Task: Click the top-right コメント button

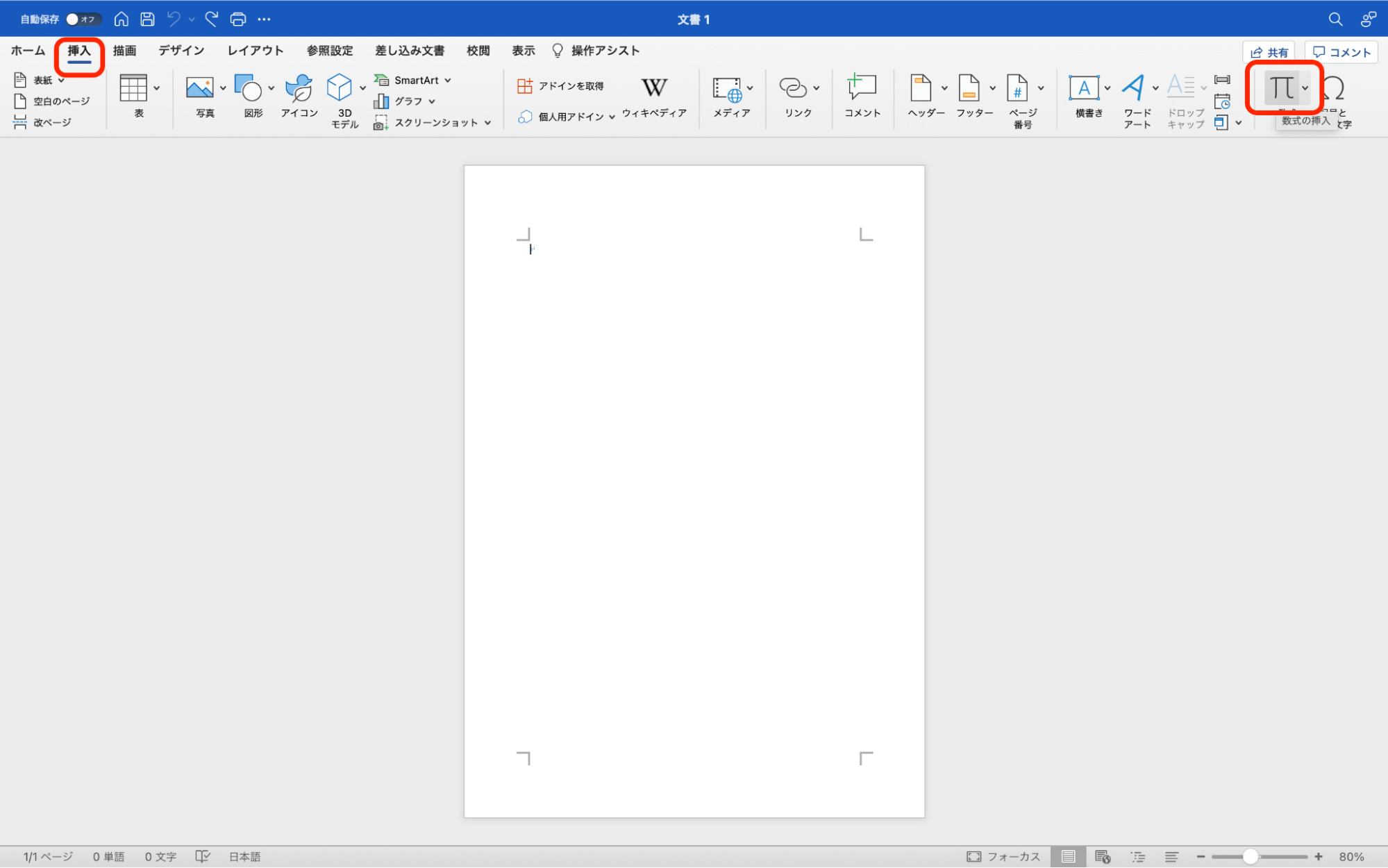Action: point(1341,52)
